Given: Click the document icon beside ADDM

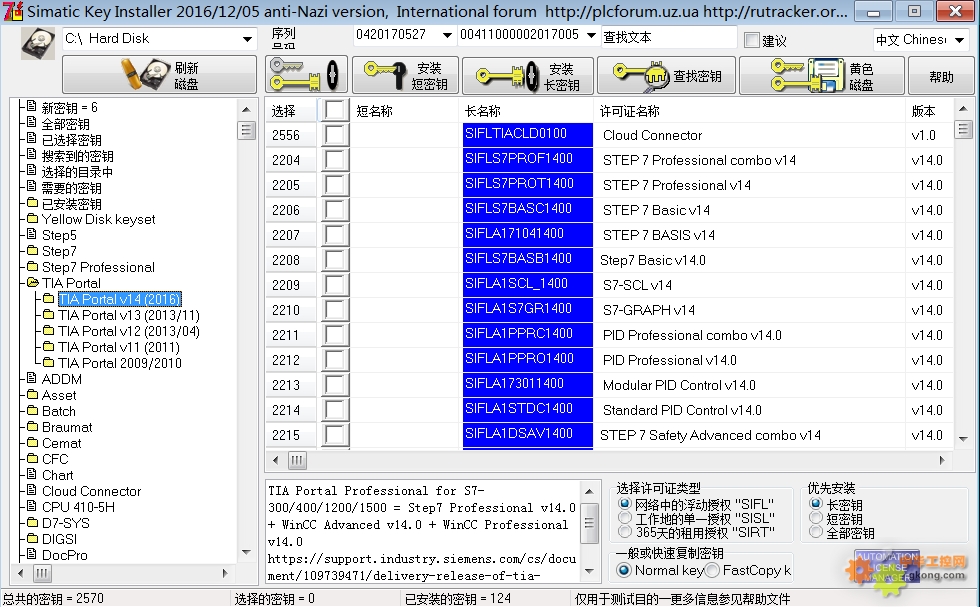Looking at the screenshot, I should tap(32, 379).
